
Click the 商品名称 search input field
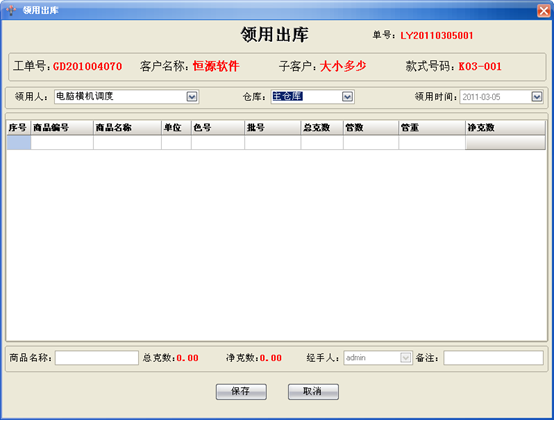[x=97, y=358]
